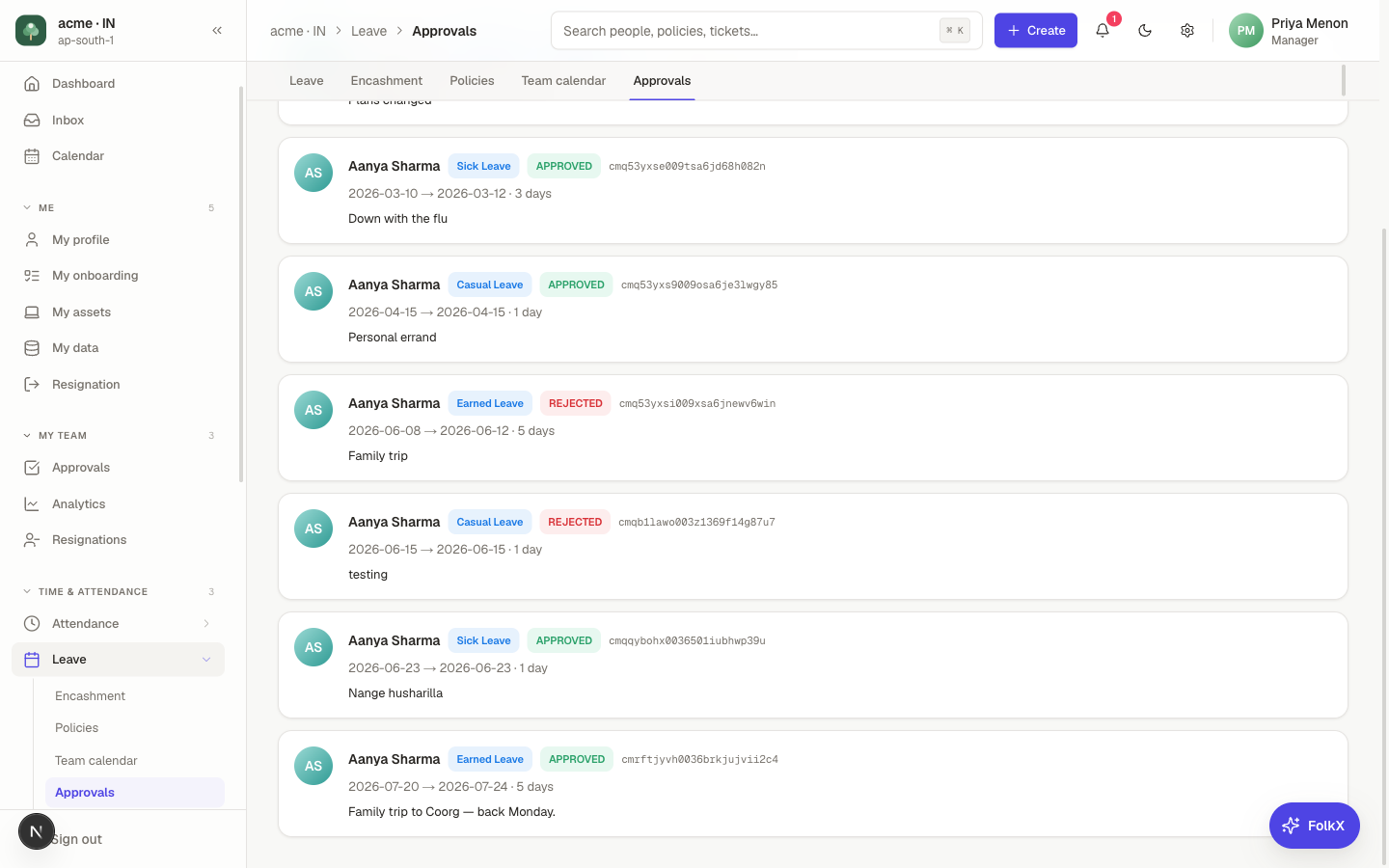Open settings gear icon

click(x=1187, y=31)
